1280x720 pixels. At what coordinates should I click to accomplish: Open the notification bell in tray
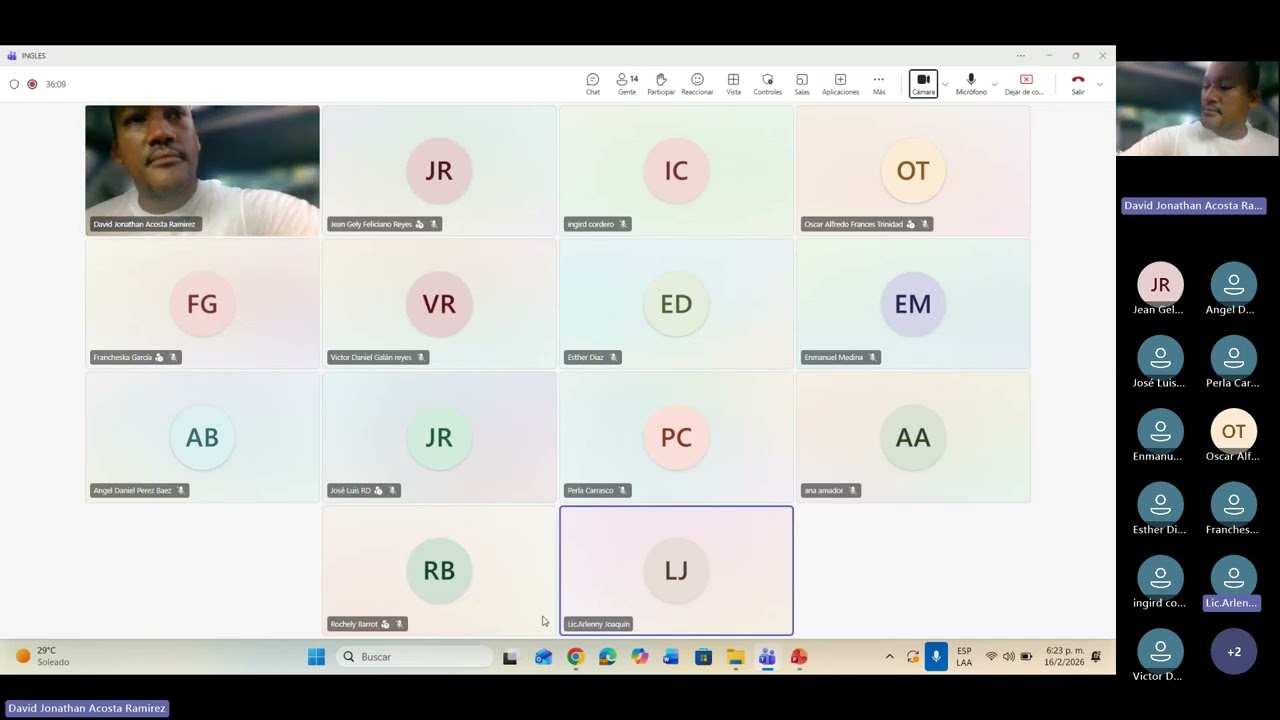pyautogui.click(x=1096, y=657)
